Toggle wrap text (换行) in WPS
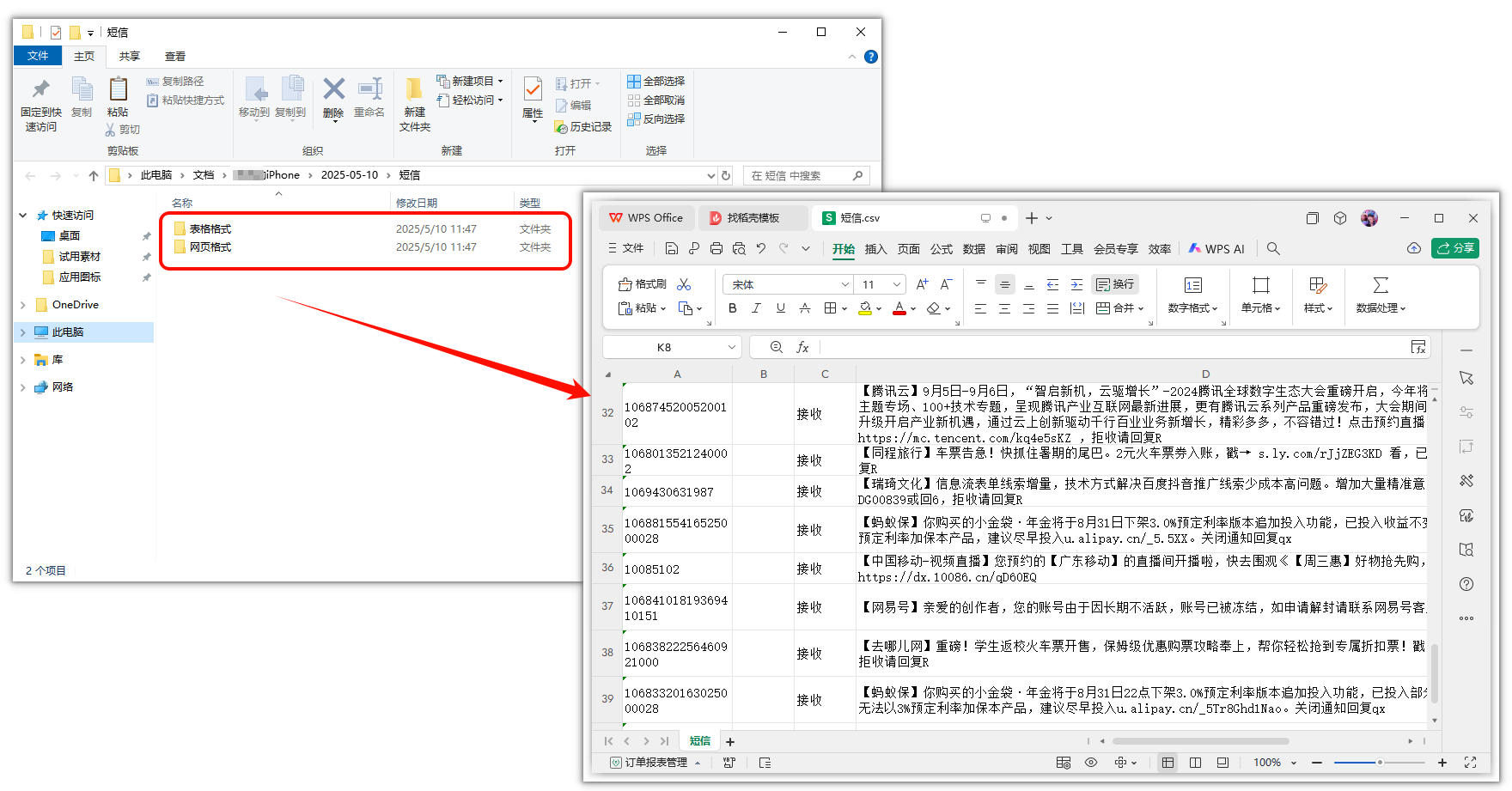The width and height of the screenshot is (1512, 791). [x=1115, y=284]
